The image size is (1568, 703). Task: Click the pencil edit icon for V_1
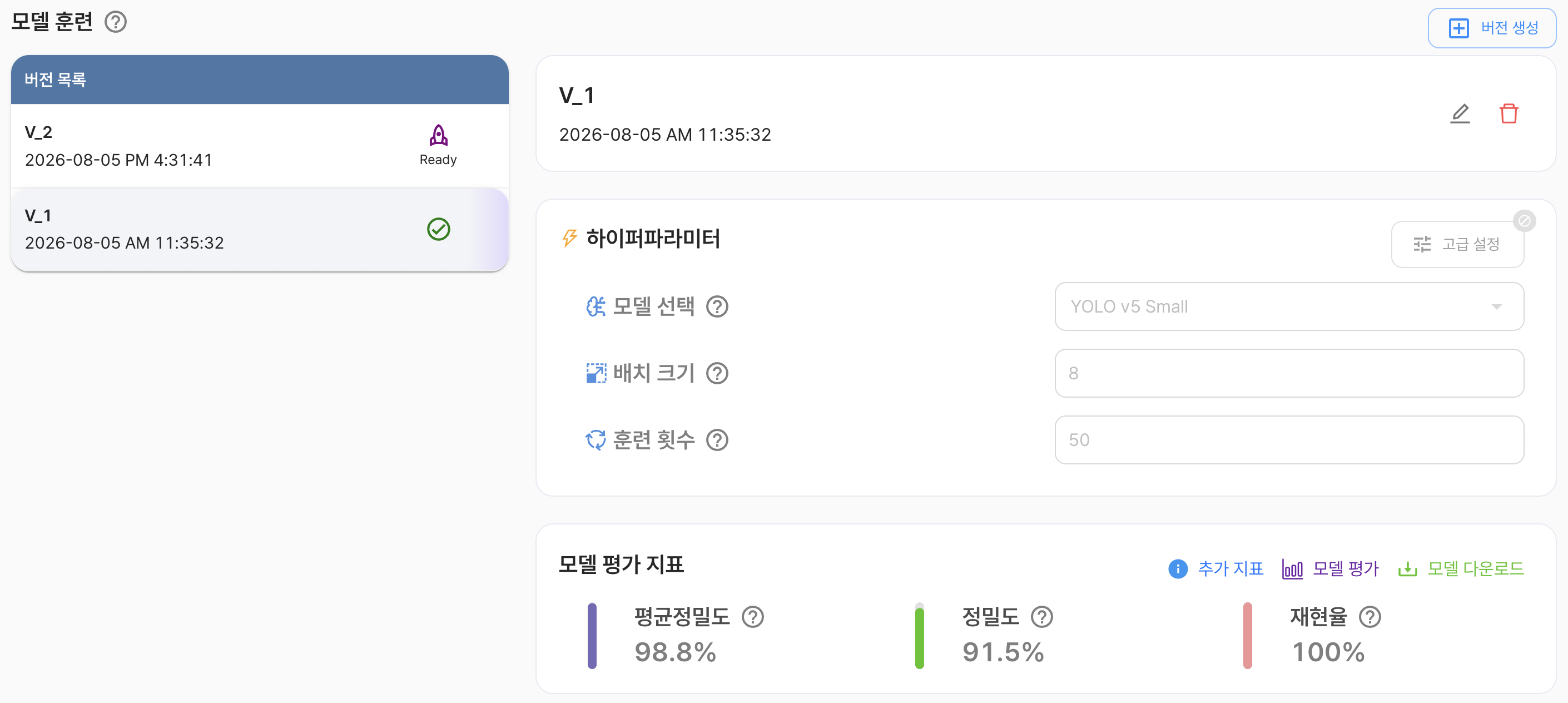(1459, 114)
